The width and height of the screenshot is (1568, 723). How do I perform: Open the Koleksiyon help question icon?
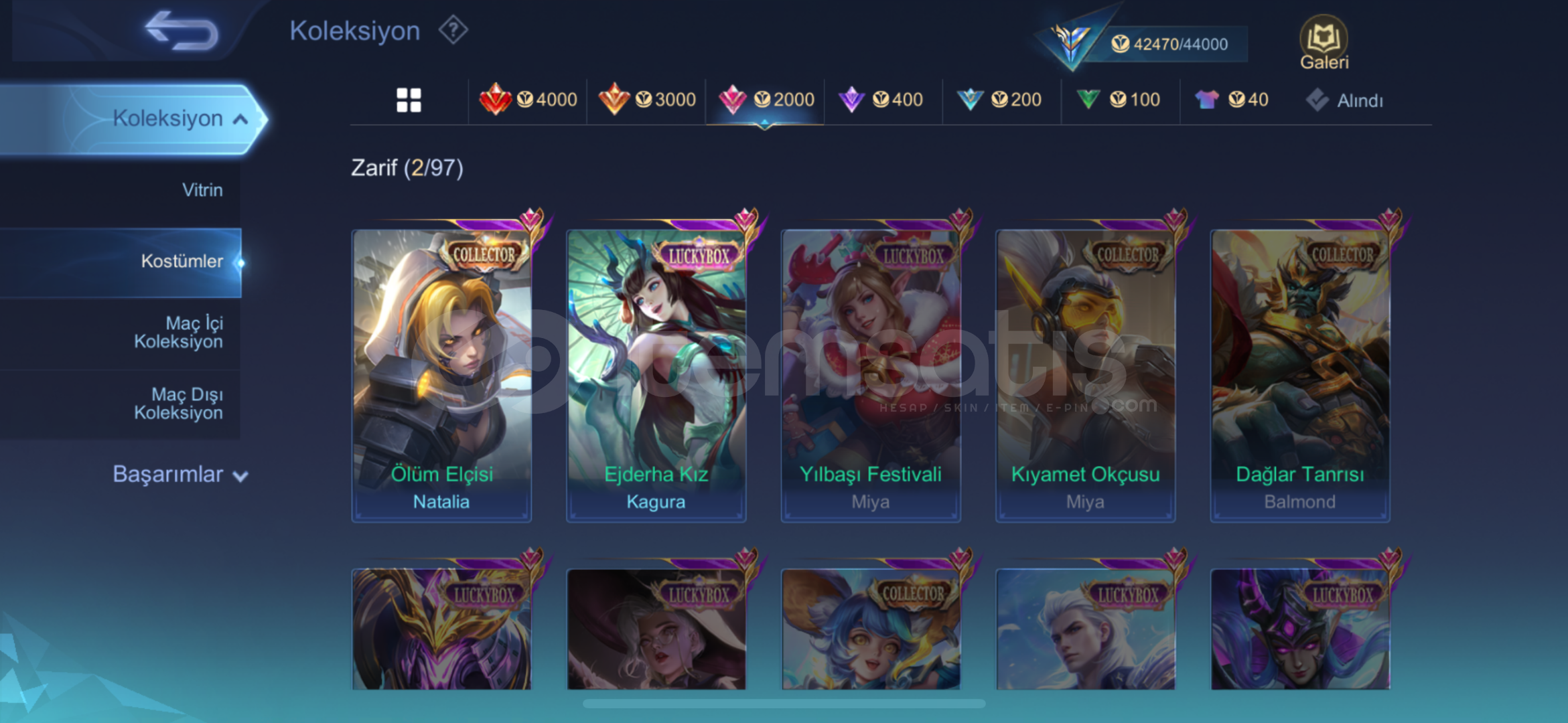tap(453, 30)
